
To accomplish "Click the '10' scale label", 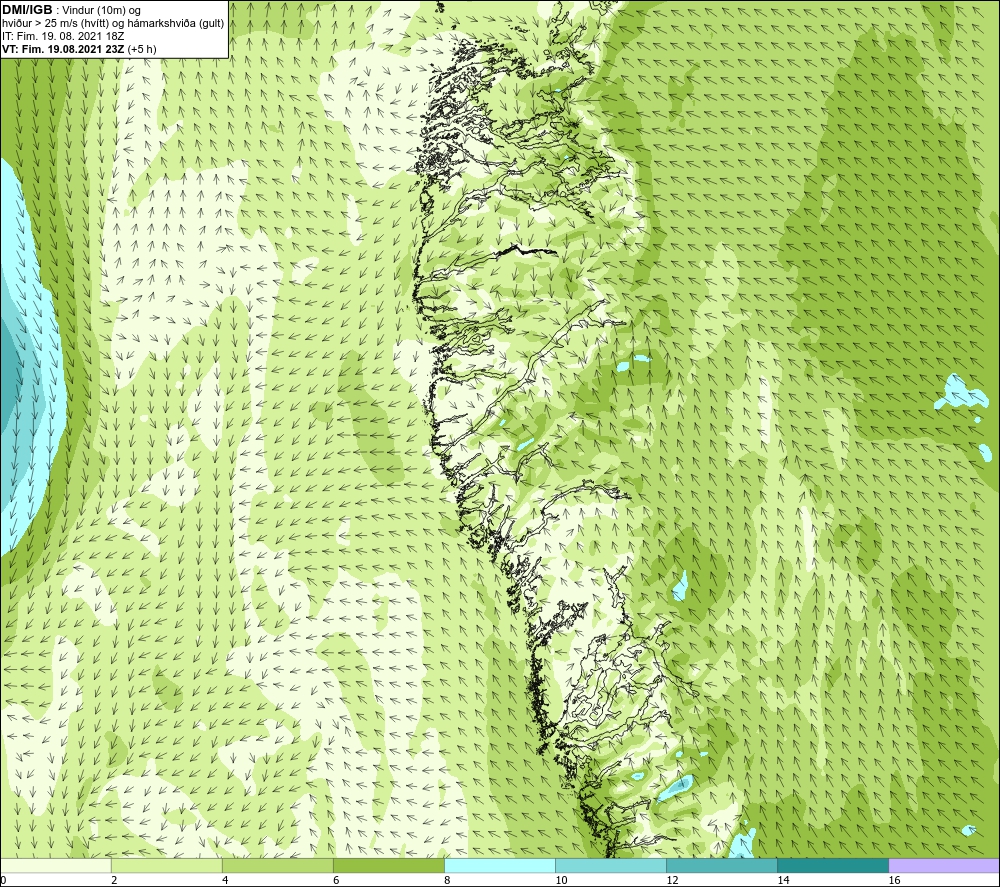I will 561,881.
